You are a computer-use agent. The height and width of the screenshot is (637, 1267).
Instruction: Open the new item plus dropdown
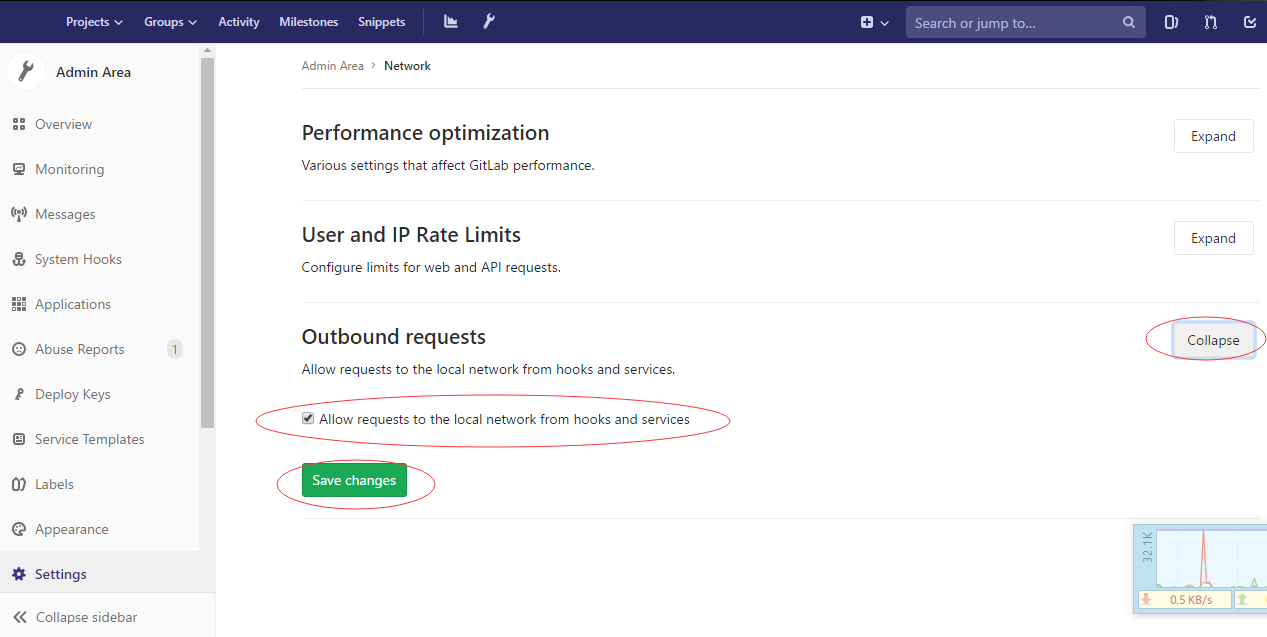[874, 22]
